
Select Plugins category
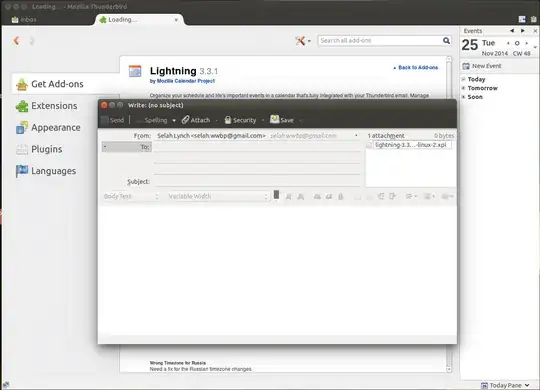tap(39, 149)
